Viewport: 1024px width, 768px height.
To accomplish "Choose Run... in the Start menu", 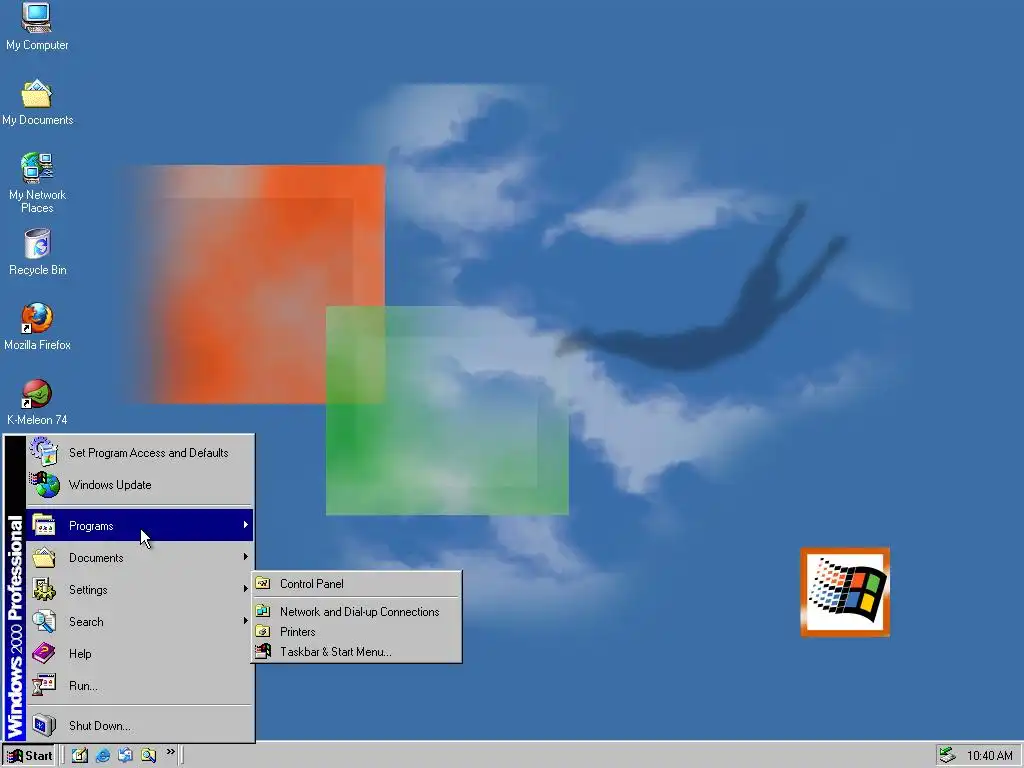I will [140, 686].
